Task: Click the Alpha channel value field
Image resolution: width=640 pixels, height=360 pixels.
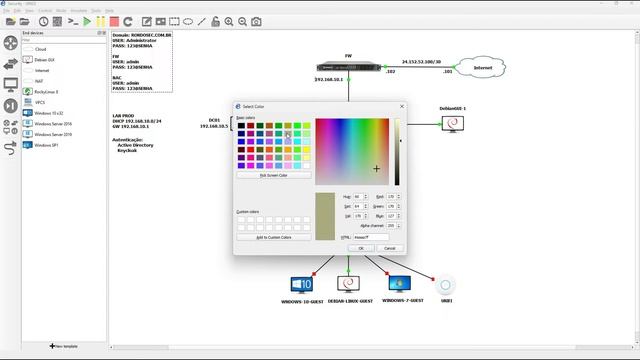Action: 391,226
